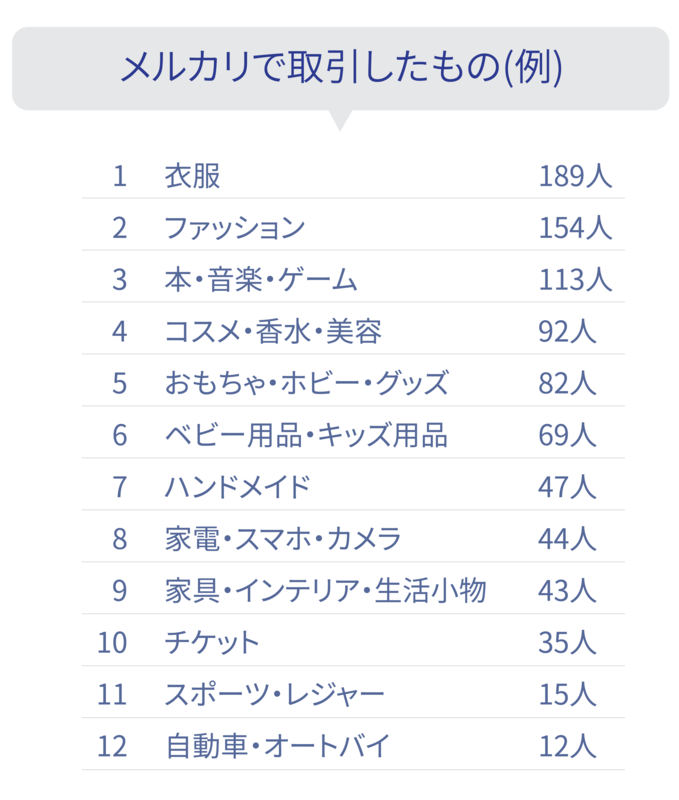Select the 家電・スマホ・カメラ row label
The image size is (679, 800).
[x=283, y=539]
